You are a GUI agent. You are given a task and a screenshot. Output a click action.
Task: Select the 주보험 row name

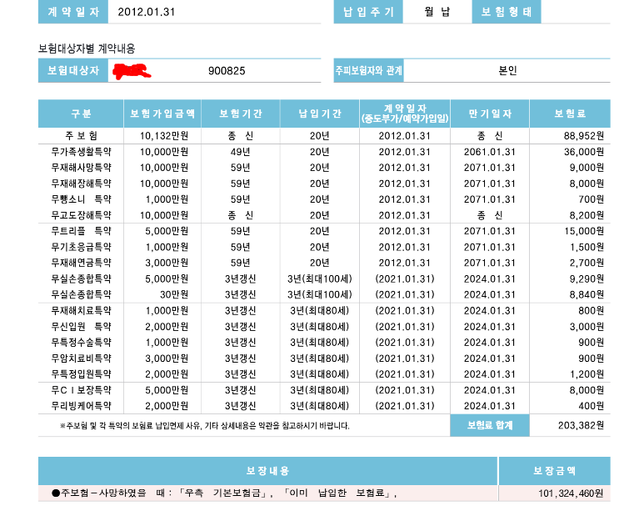pos(81,136)
